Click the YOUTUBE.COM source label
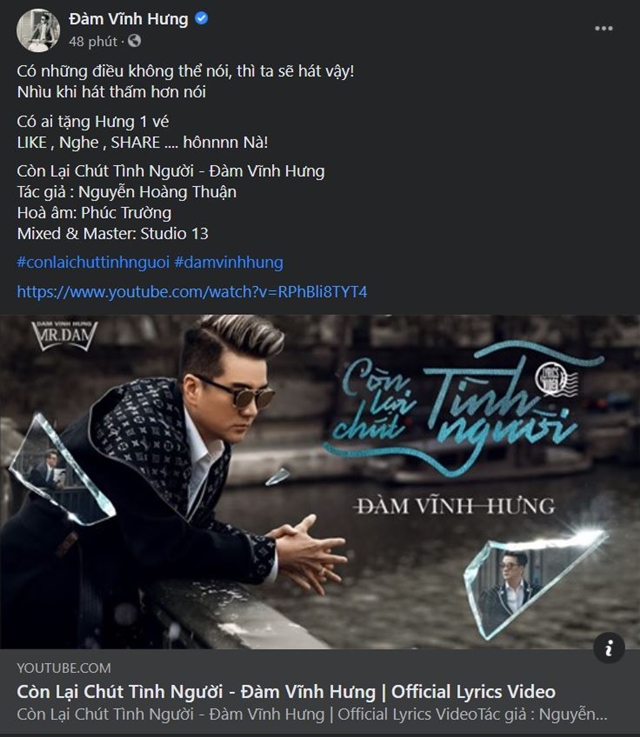The height and width of the screenshot is (737, 640). tap(64, 668)
